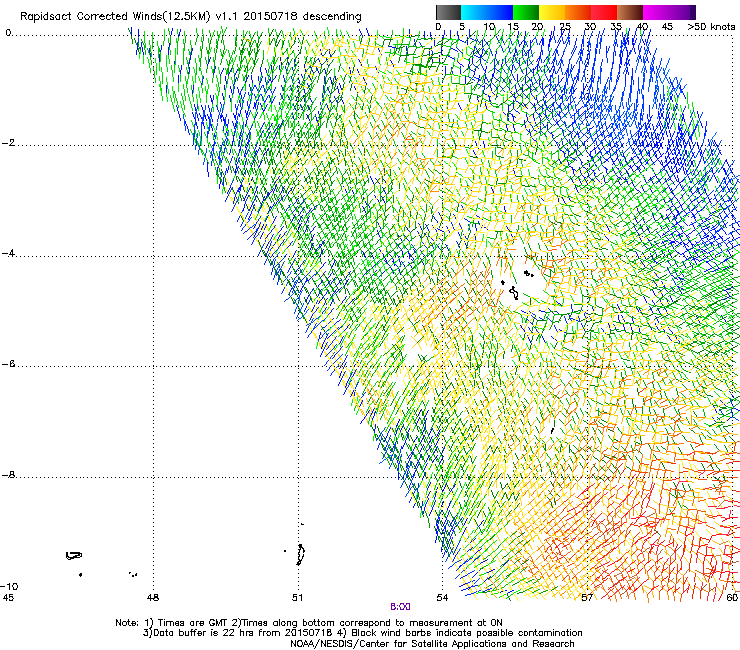Image resolution: width=740 pixels, height=650 pixels.
Task: Click the gray 0-5 knots legend swatch
Action: pyautogui.click(x=449, y=12)
